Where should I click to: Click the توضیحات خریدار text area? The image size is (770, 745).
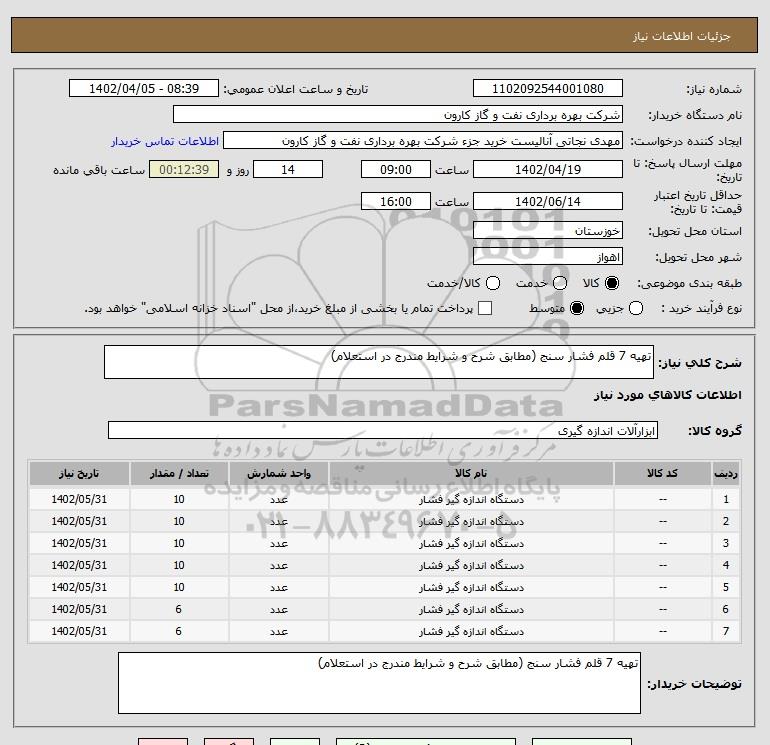pos(379,683)
